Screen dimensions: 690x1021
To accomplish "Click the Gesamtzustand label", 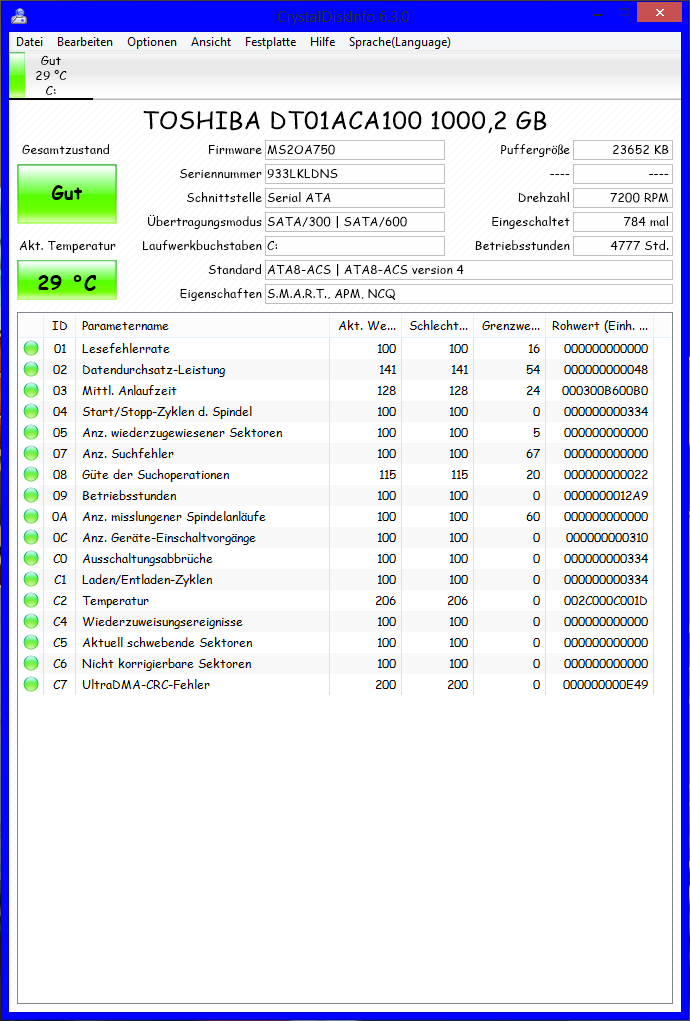I will coord(66,150).
